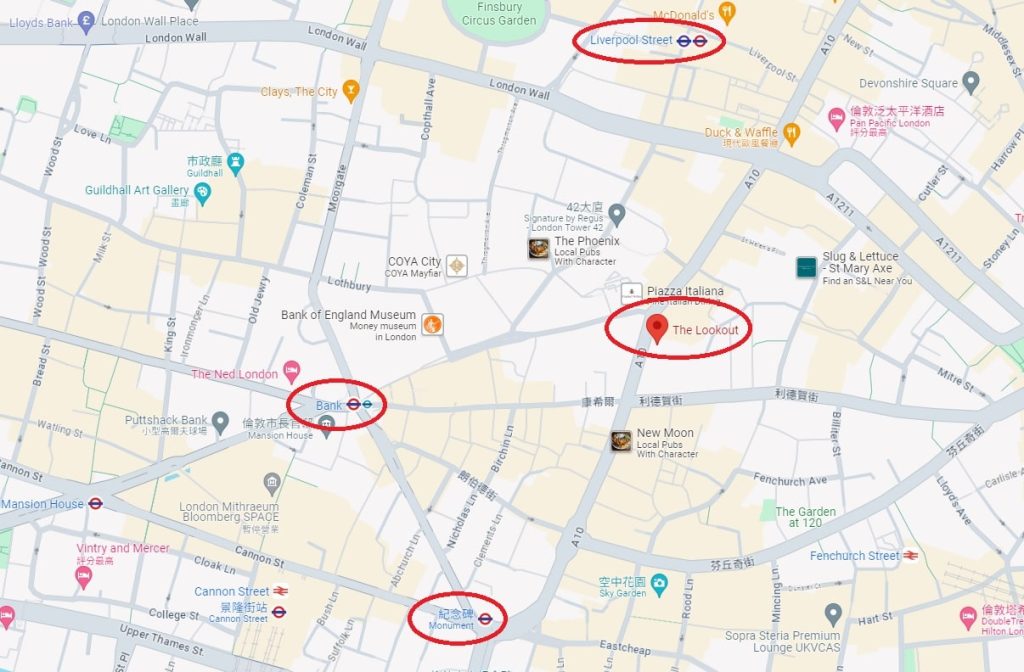This screenshot has width=1024, height=672.
Task: Select the Lloyds Bank pound icon
Action: coord(86,22)
